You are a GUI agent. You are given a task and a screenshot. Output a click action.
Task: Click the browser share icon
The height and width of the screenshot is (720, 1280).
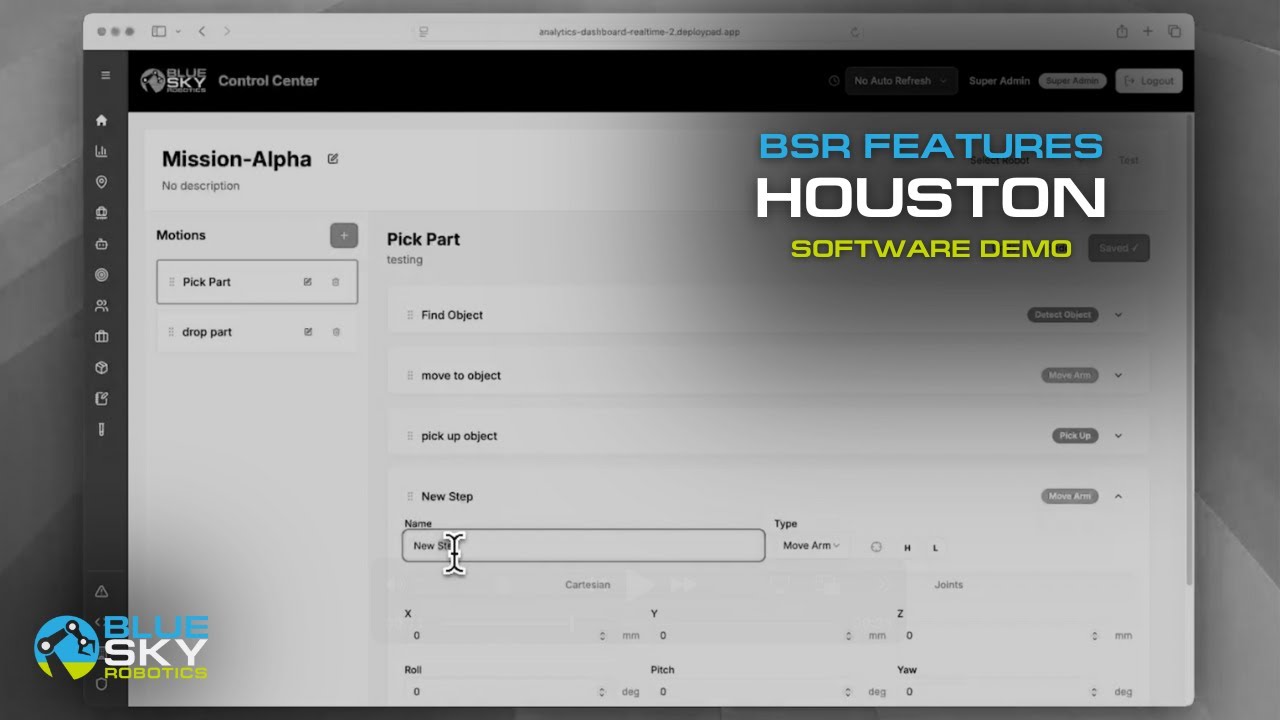[x=1122, y=32]
